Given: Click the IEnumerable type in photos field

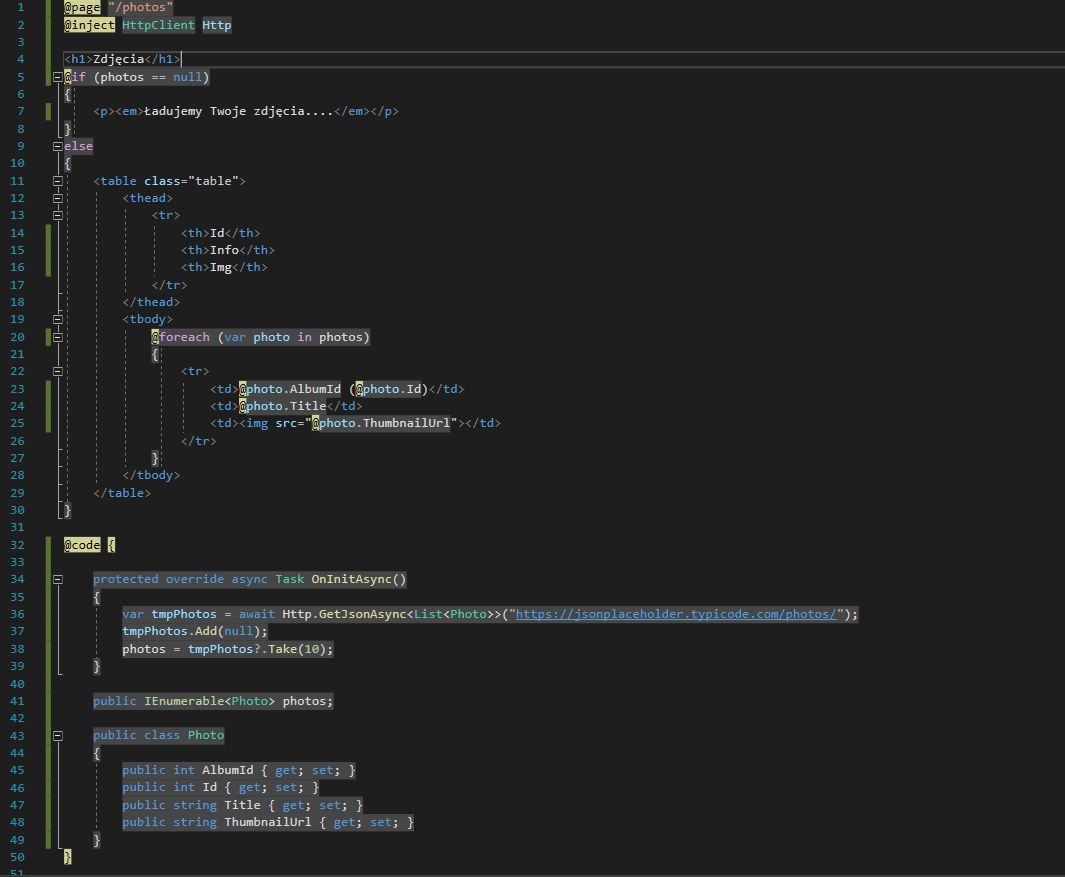Looking at the screenshot, I should pyautogui.click(x=184, y=701).
